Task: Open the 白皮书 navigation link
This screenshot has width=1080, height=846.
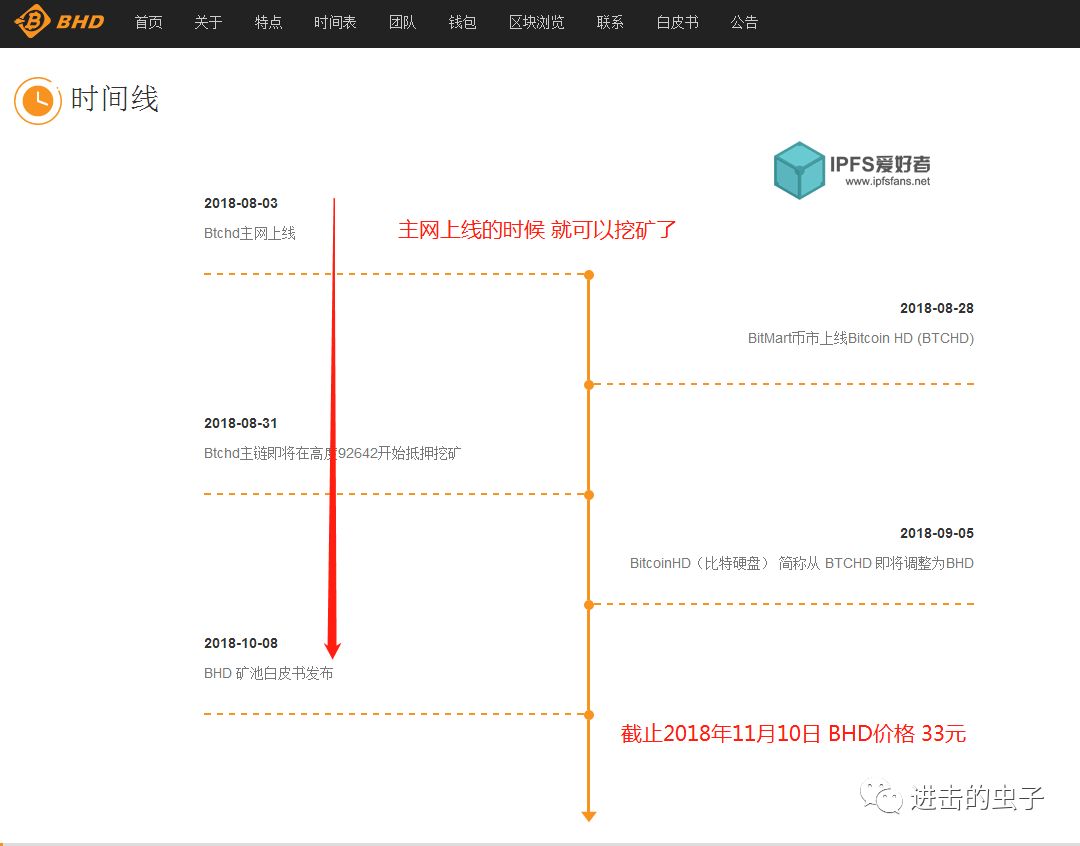Action: (x=677, y=23)
